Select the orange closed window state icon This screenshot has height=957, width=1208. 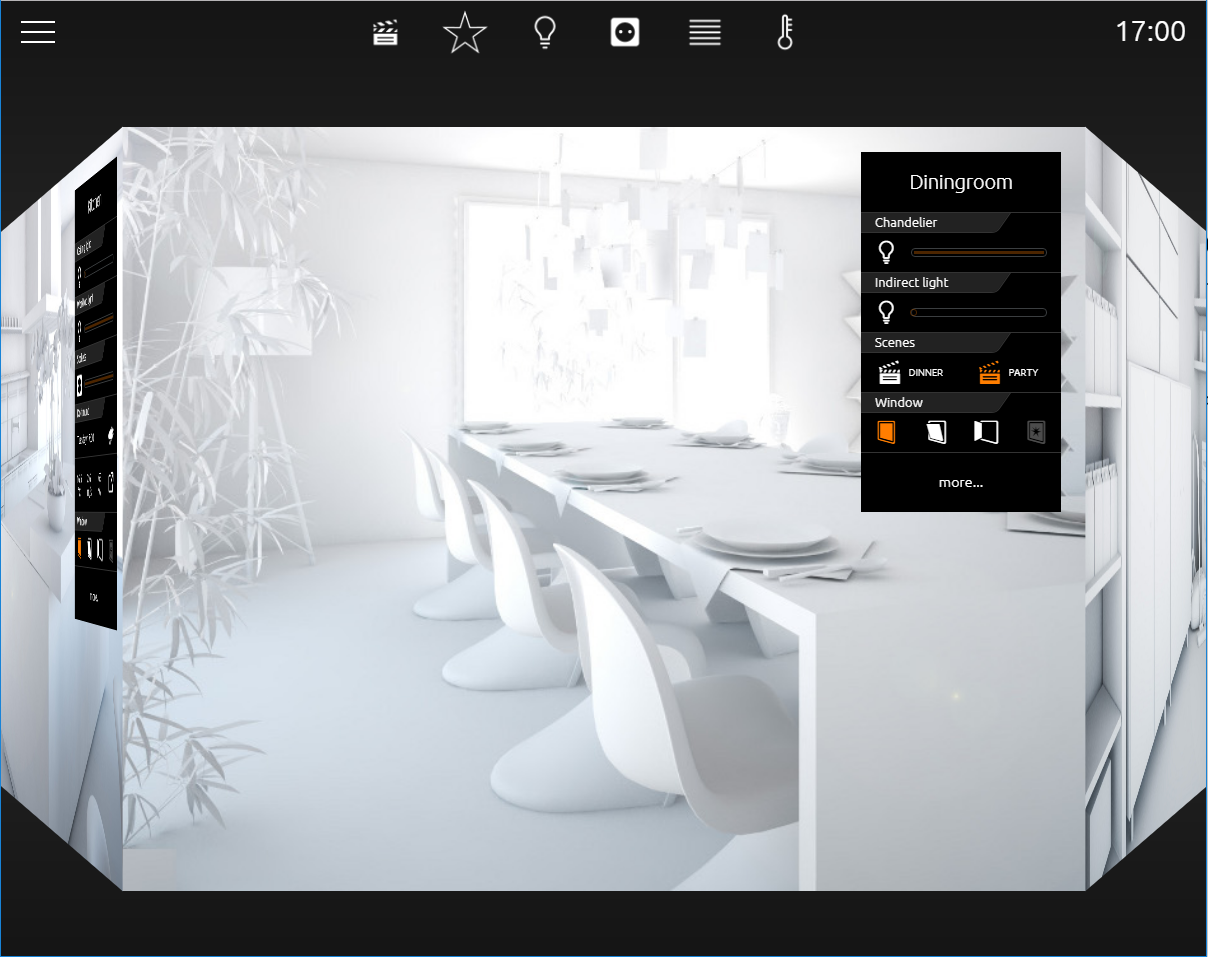tap(886, 432)
